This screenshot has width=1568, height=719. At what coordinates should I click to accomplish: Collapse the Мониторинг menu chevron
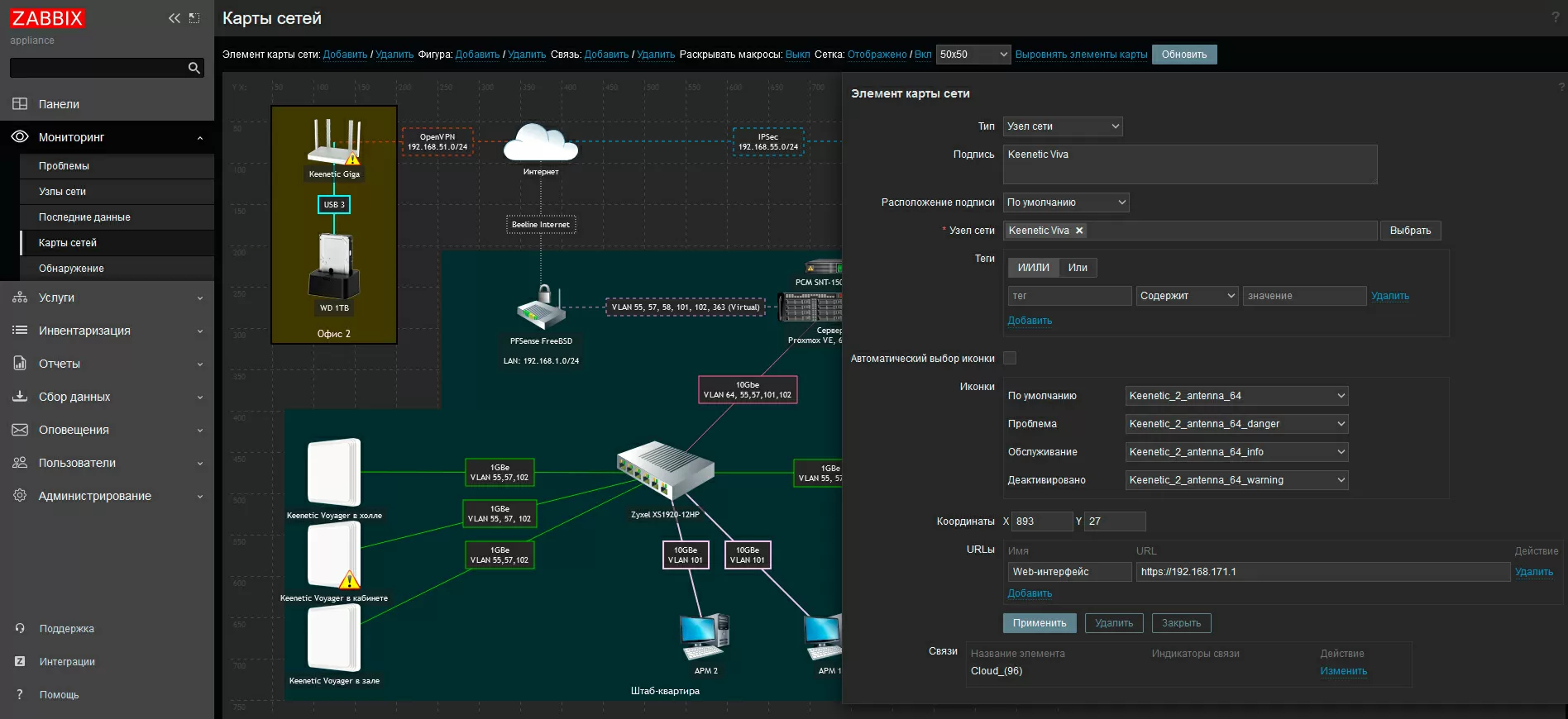point(200,138)
